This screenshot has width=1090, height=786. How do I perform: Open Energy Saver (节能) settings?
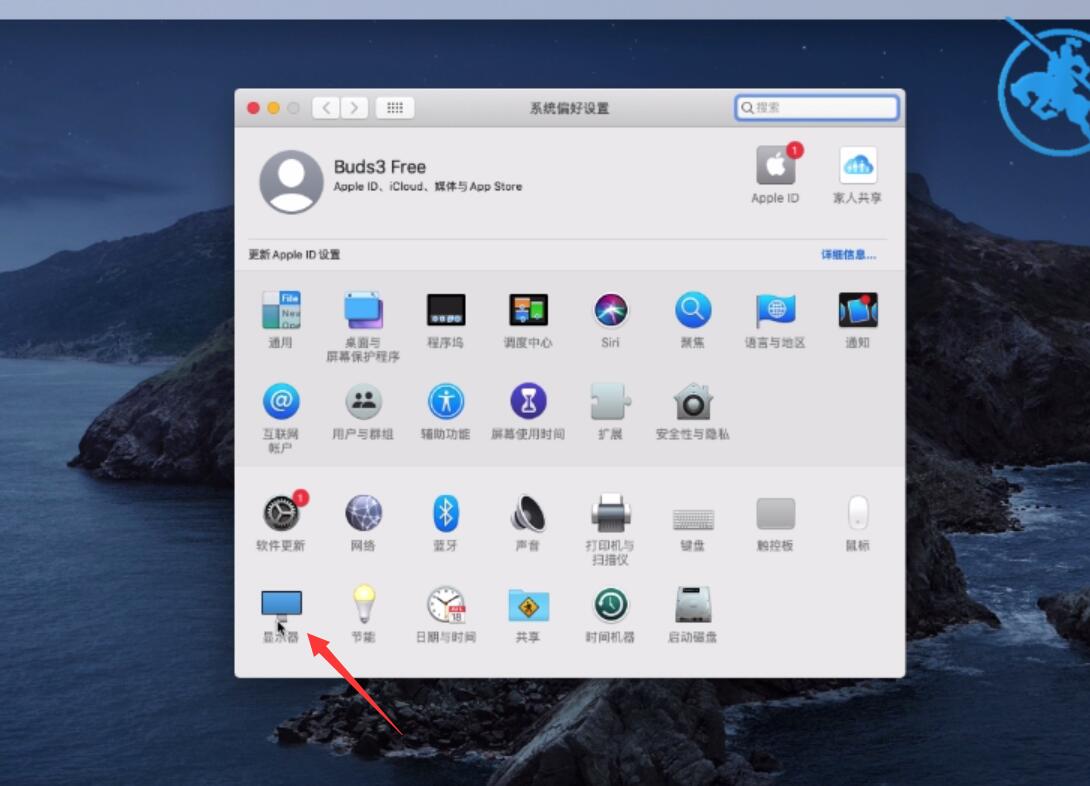pos(363,604)
